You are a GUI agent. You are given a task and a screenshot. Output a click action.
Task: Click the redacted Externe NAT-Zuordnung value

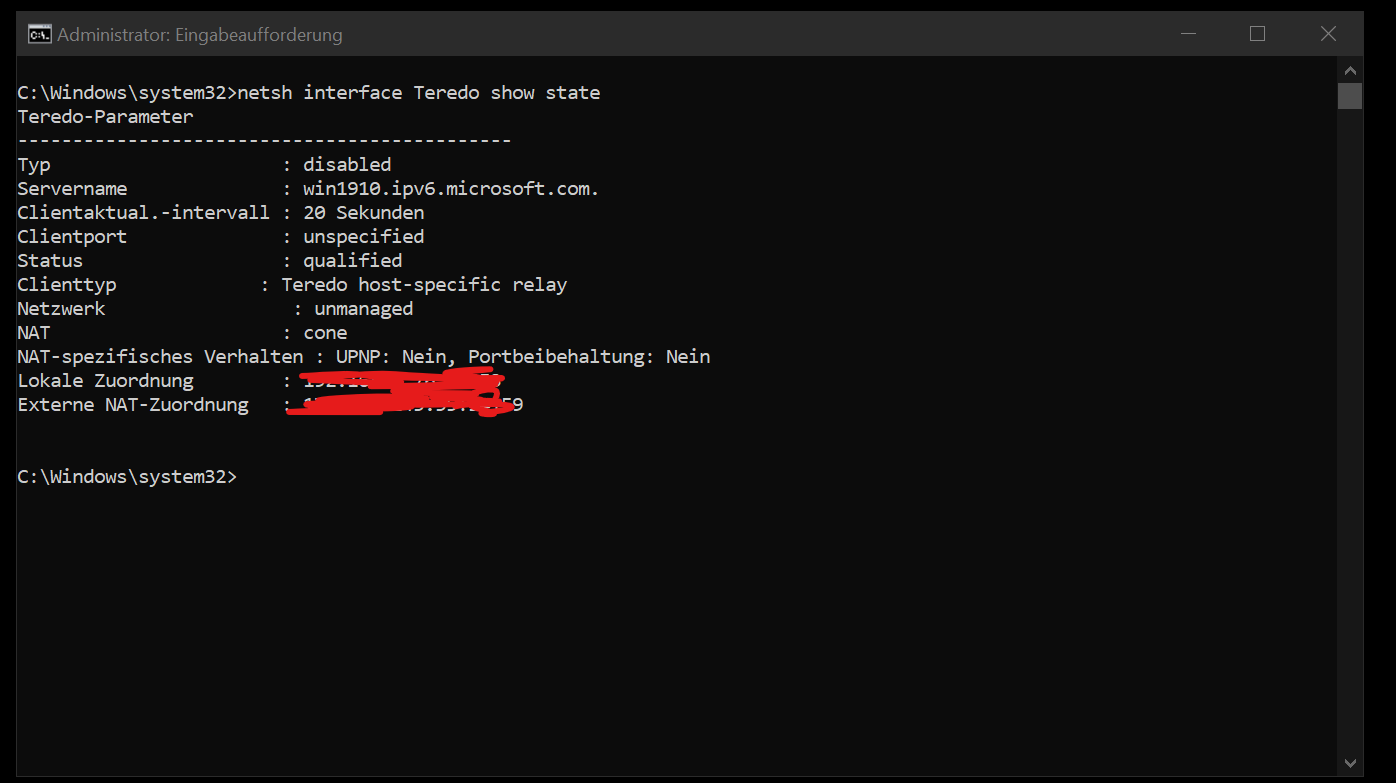pyautogui.click(x=405, y=405)
